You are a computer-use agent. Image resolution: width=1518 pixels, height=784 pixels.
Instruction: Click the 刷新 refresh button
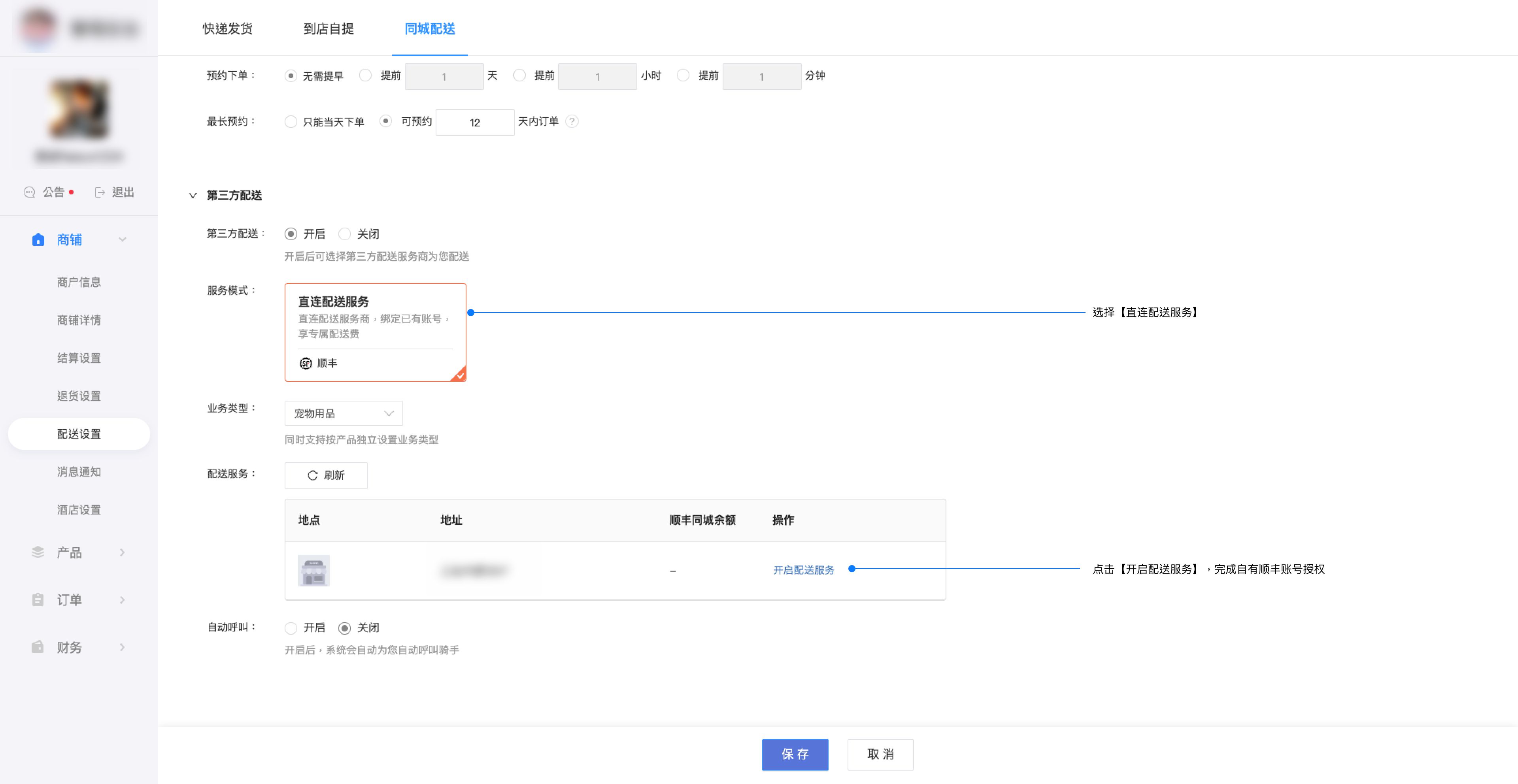(x=326, y=475)
